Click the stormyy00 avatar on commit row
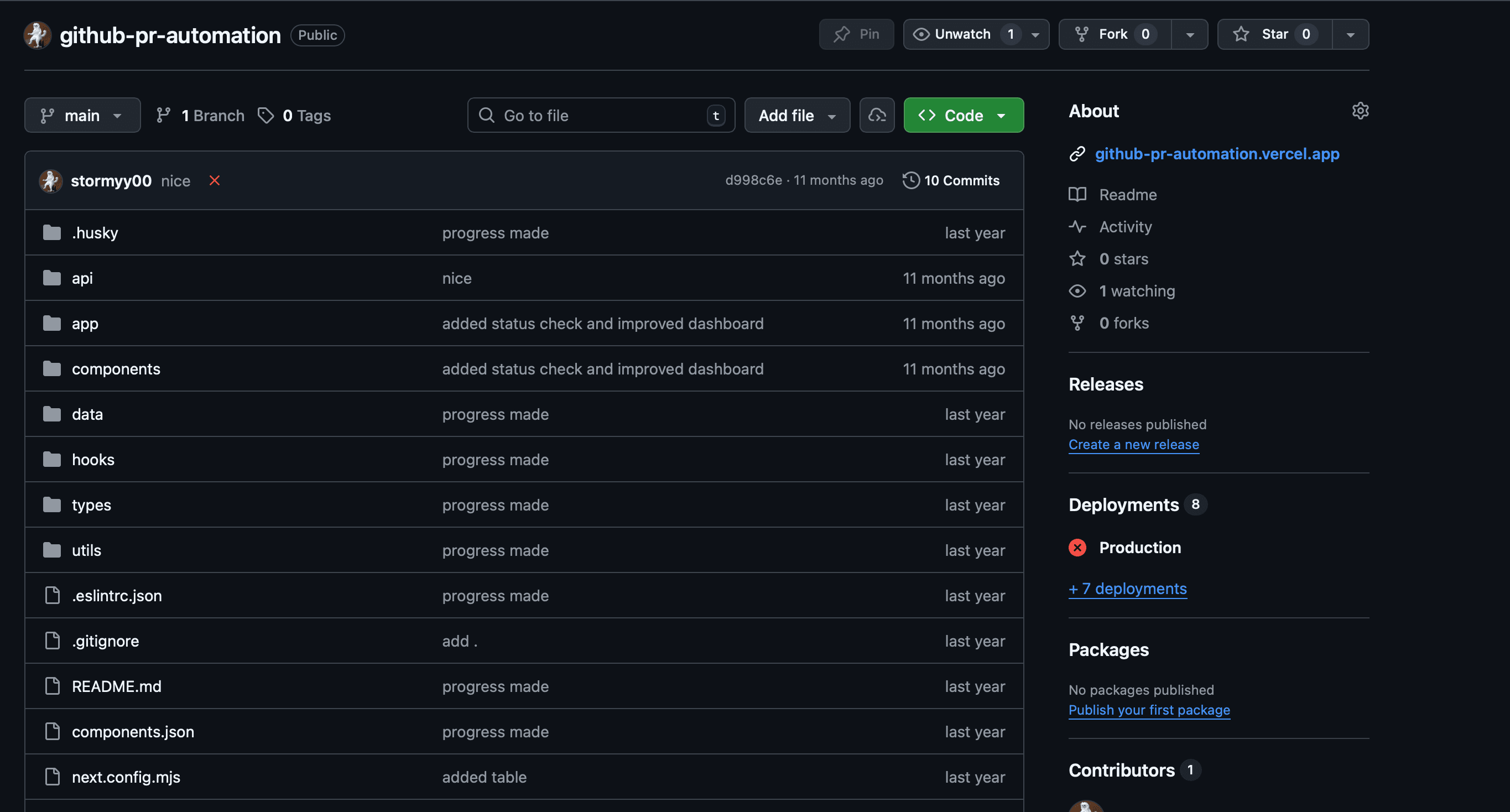 [x=50, y=180]
